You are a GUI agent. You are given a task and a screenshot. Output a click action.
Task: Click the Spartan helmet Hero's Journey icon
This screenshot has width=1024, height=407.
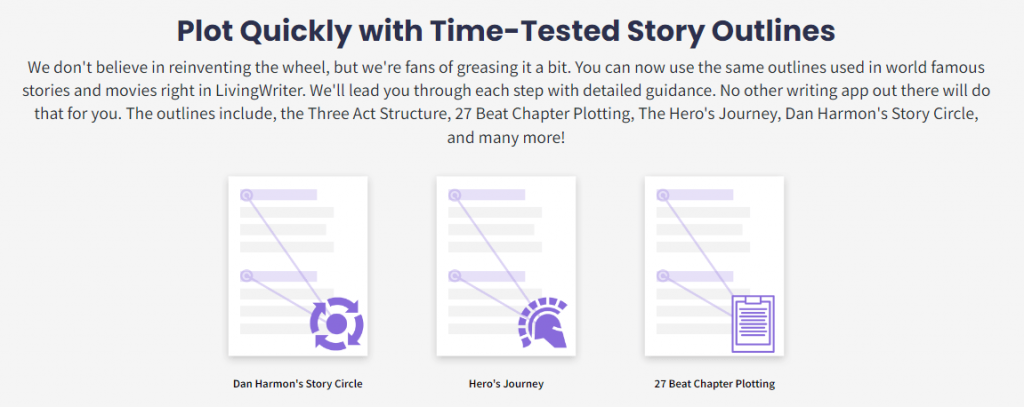pos(543,323)
